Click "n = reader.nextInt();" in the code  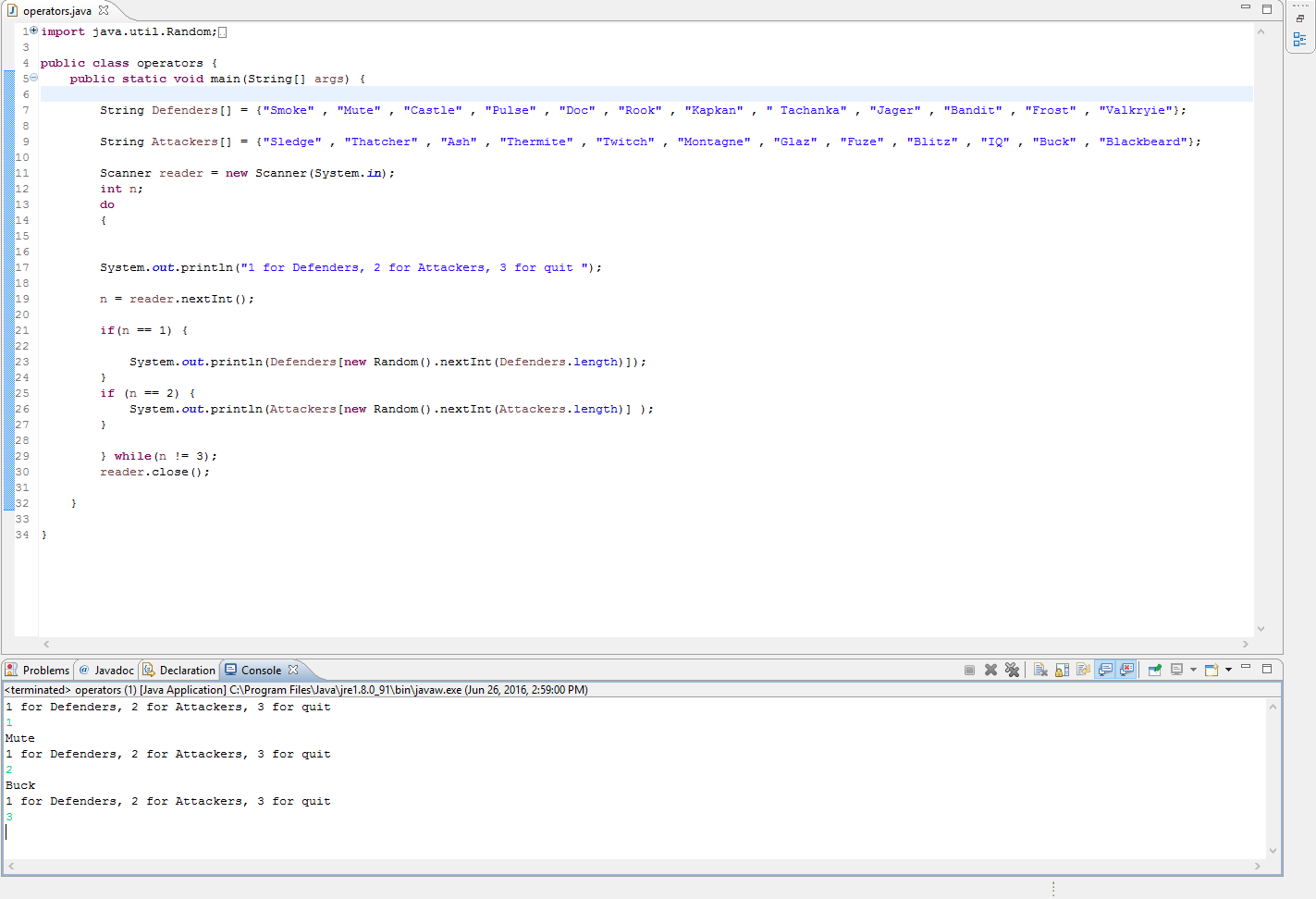[177, 299]
